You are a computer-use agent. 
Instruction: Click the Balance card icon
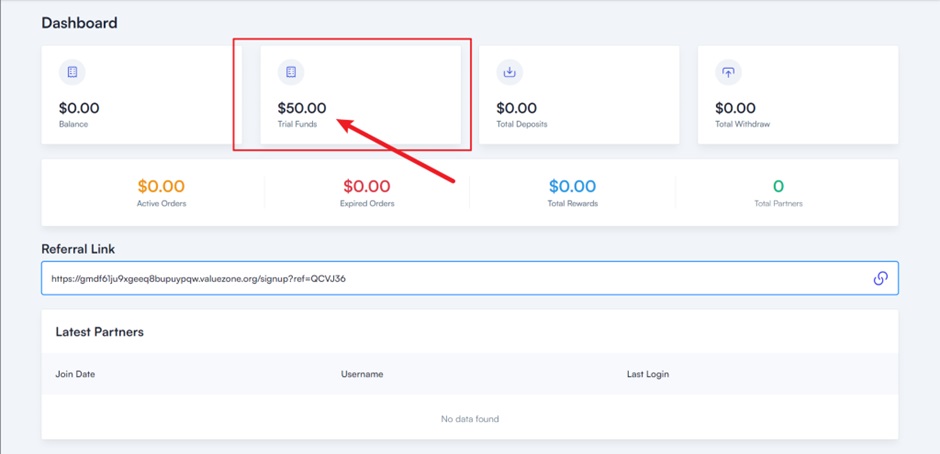(x=72, y=72)
